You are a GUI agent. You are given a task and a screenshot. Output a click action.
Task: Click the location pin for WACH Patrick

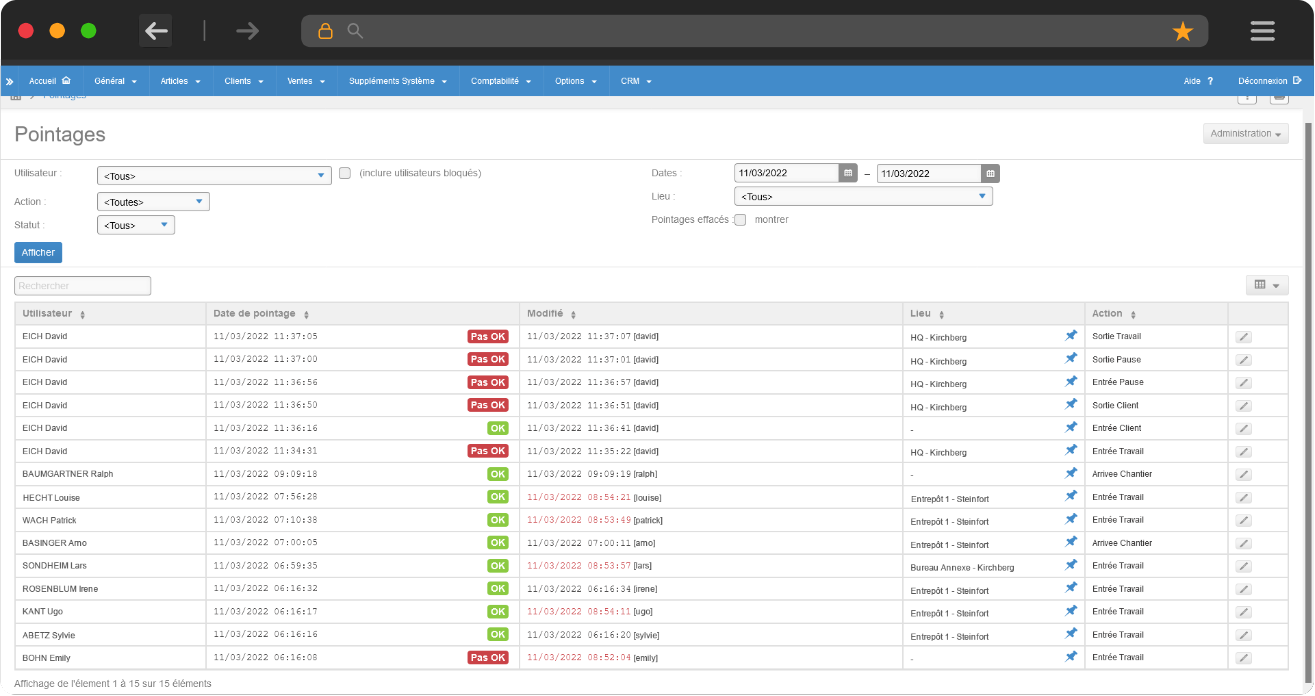tap(1070, 519)
